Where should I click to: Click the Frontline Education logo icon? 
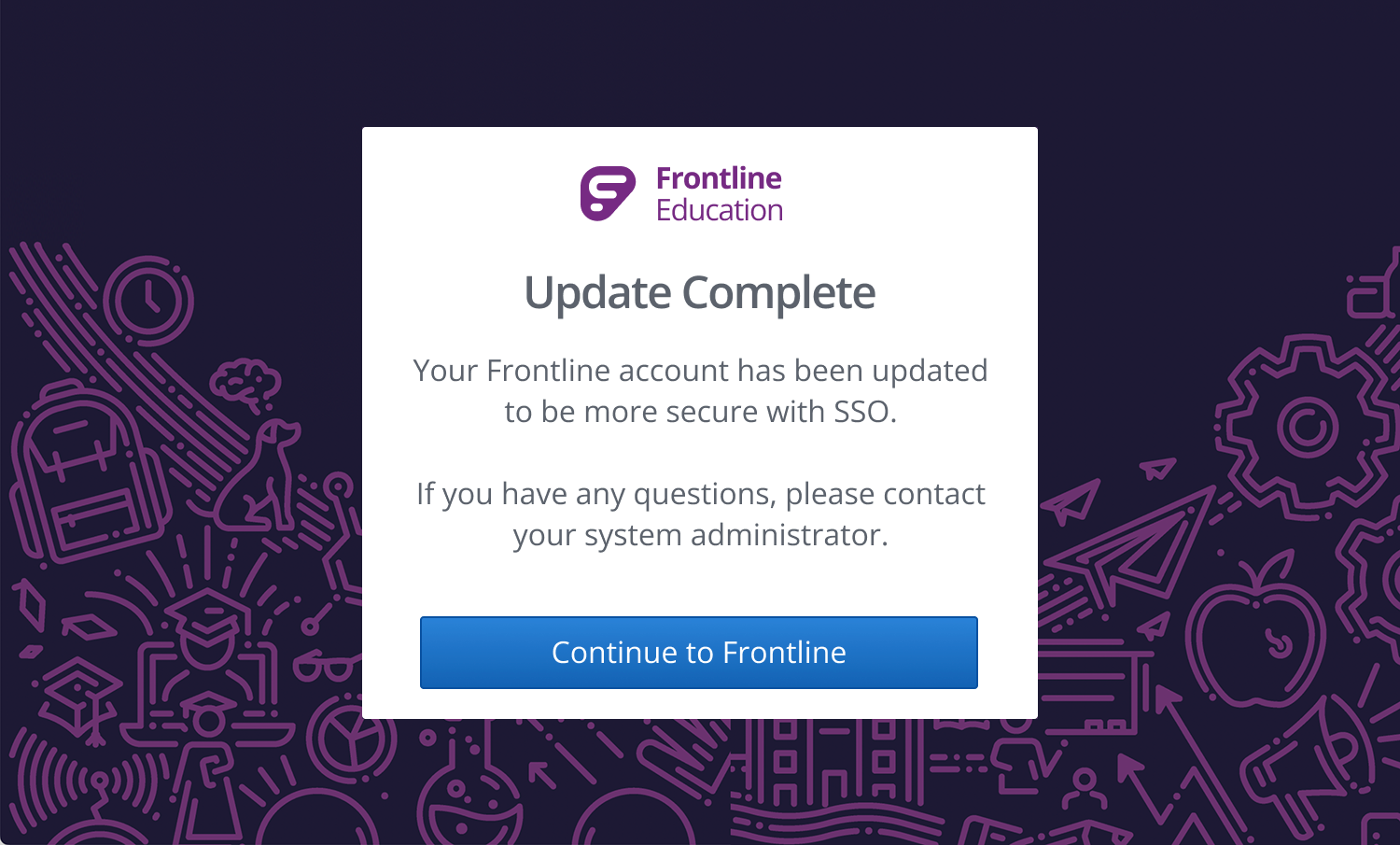pyautogui.click(x=608, y=193)
